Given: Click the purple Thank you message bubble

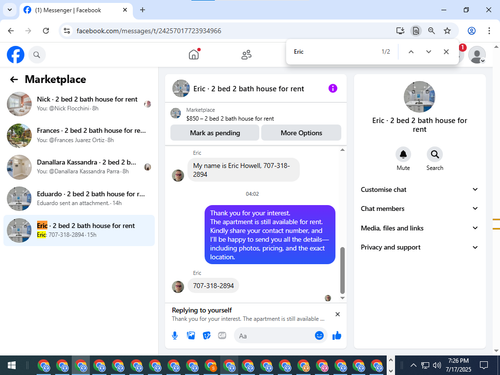Looking at the screenshot, I should (x=270, y=235).
